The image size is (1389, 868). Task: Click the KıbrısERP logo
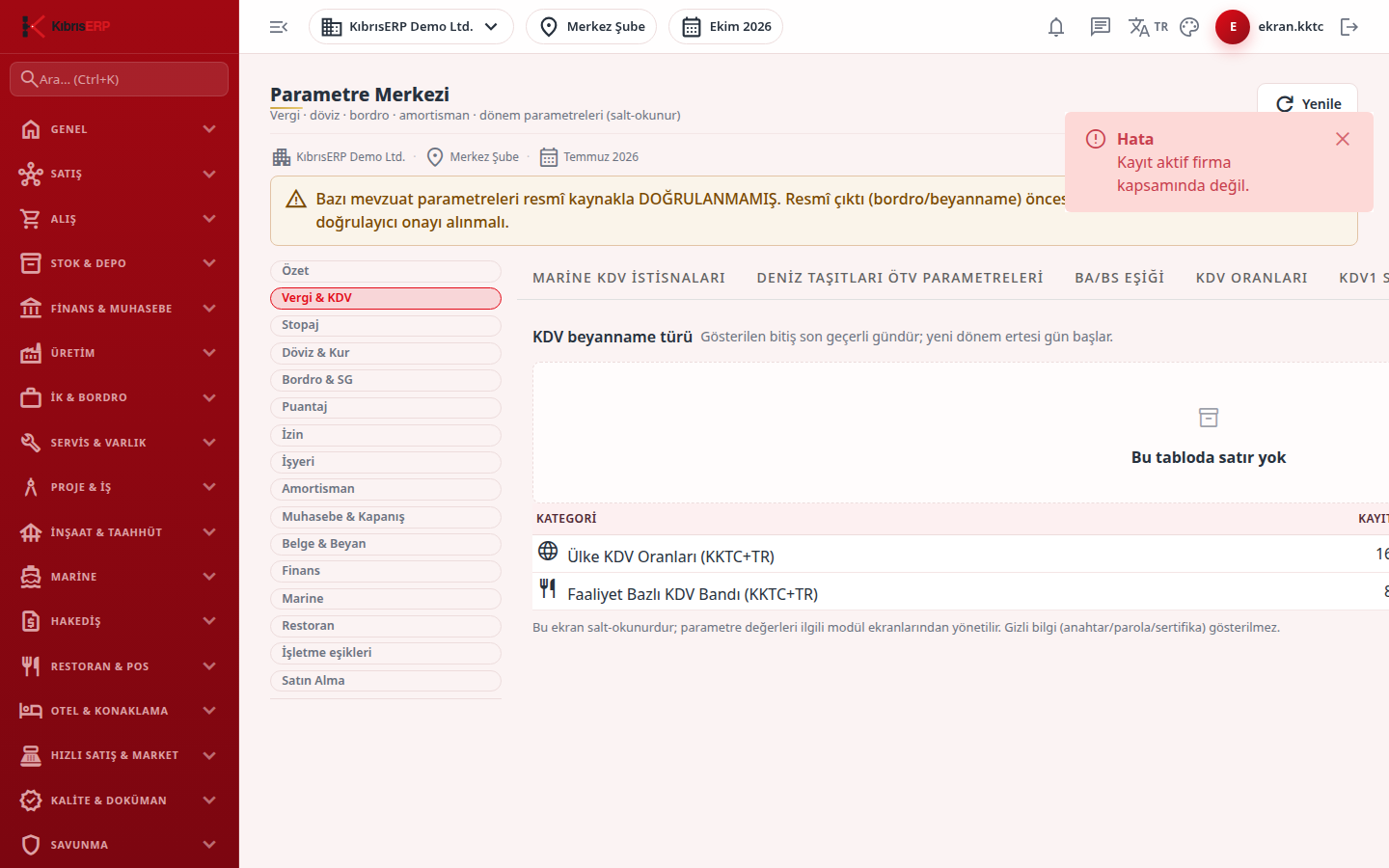point(66,26)
